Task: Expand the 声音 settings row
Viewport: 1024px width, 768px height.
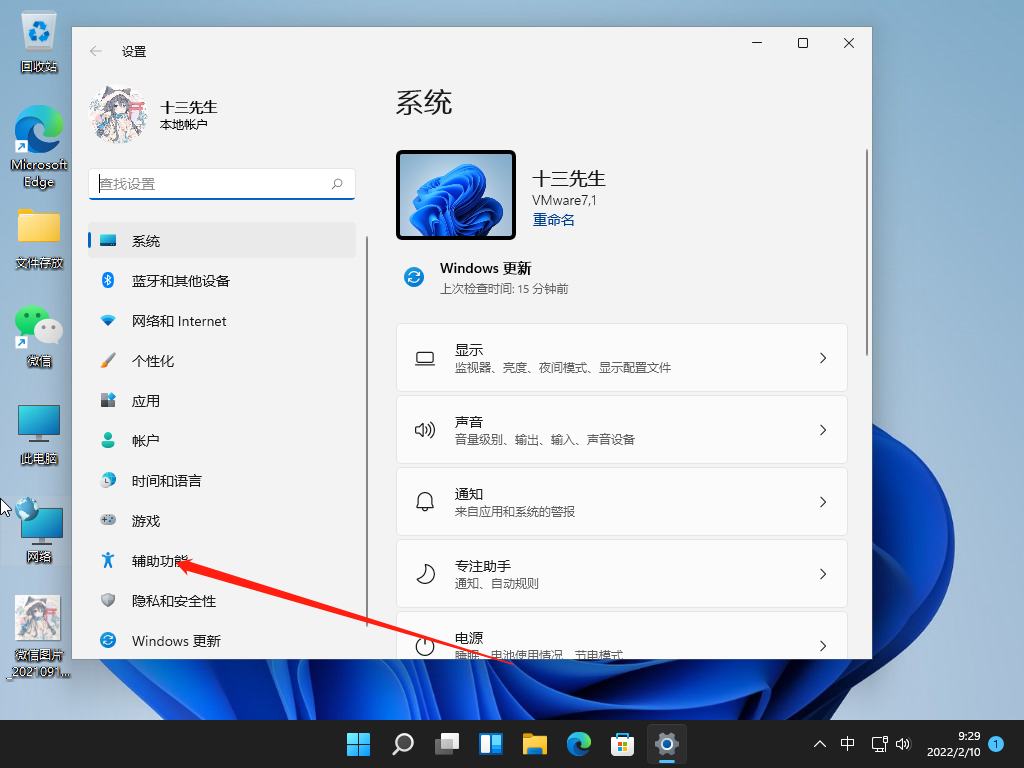Action: click(x=622, y=429)
